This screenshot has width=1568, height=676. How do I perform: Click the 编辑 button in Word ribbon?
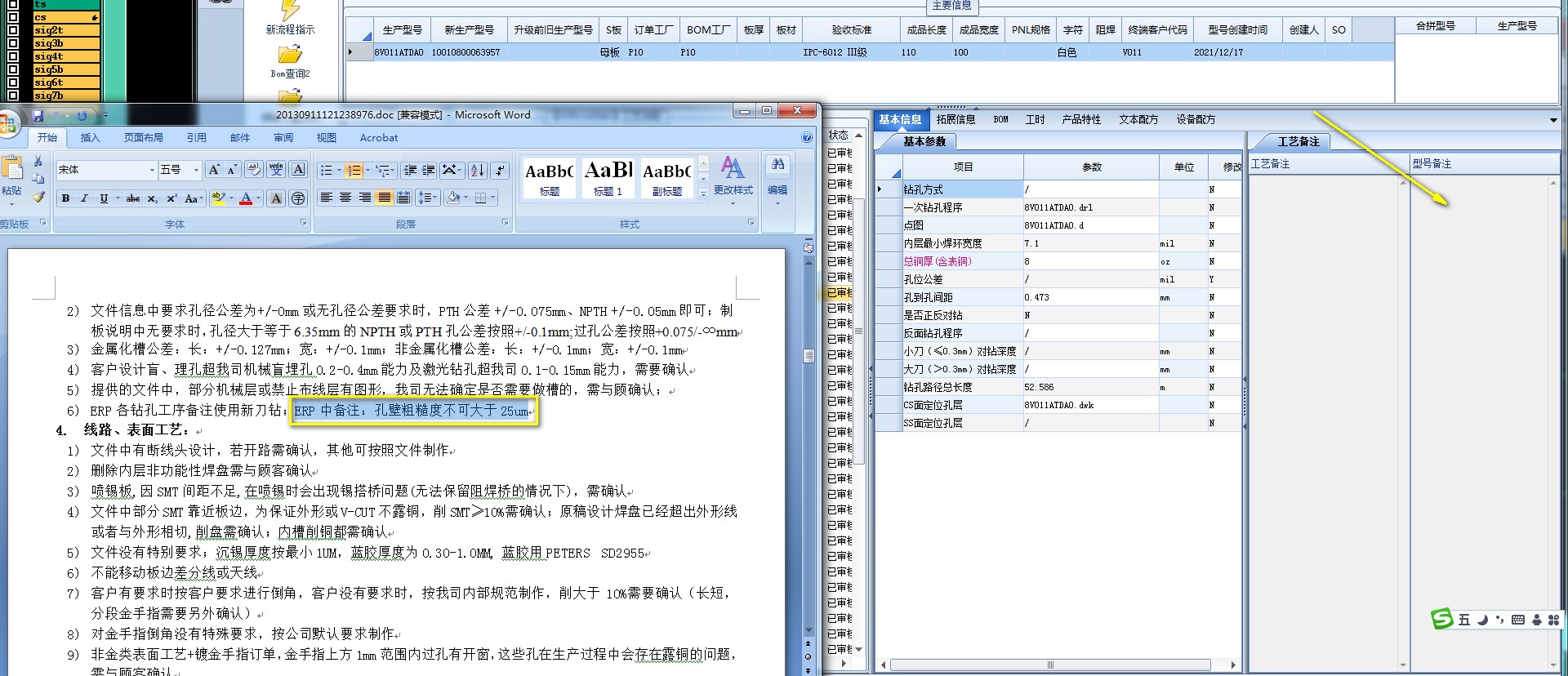click(x=777, y=180)
